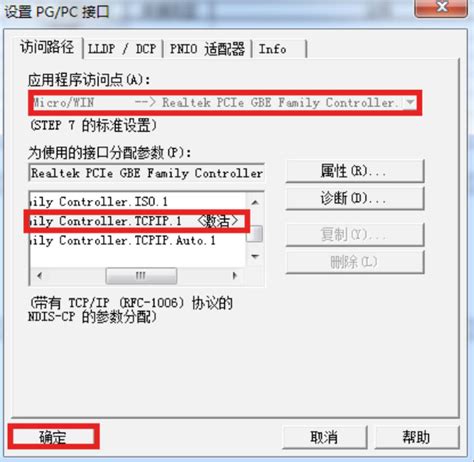
Task: Click the list's vertical scroll up arrow
Action: tap(255, 202)
